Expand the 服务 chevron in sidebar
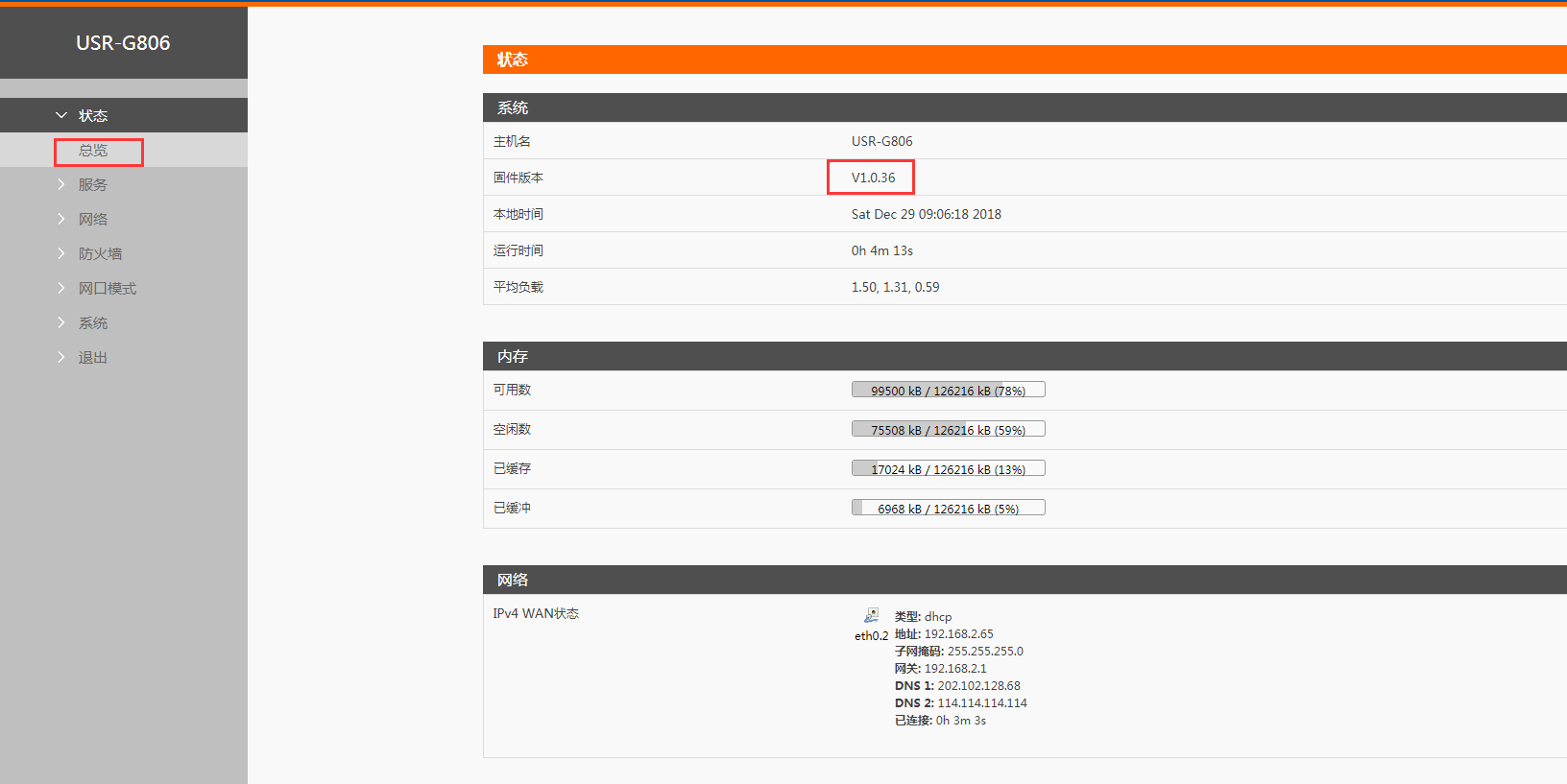Viewport: 1567px width, 784px height. (61, 184)
